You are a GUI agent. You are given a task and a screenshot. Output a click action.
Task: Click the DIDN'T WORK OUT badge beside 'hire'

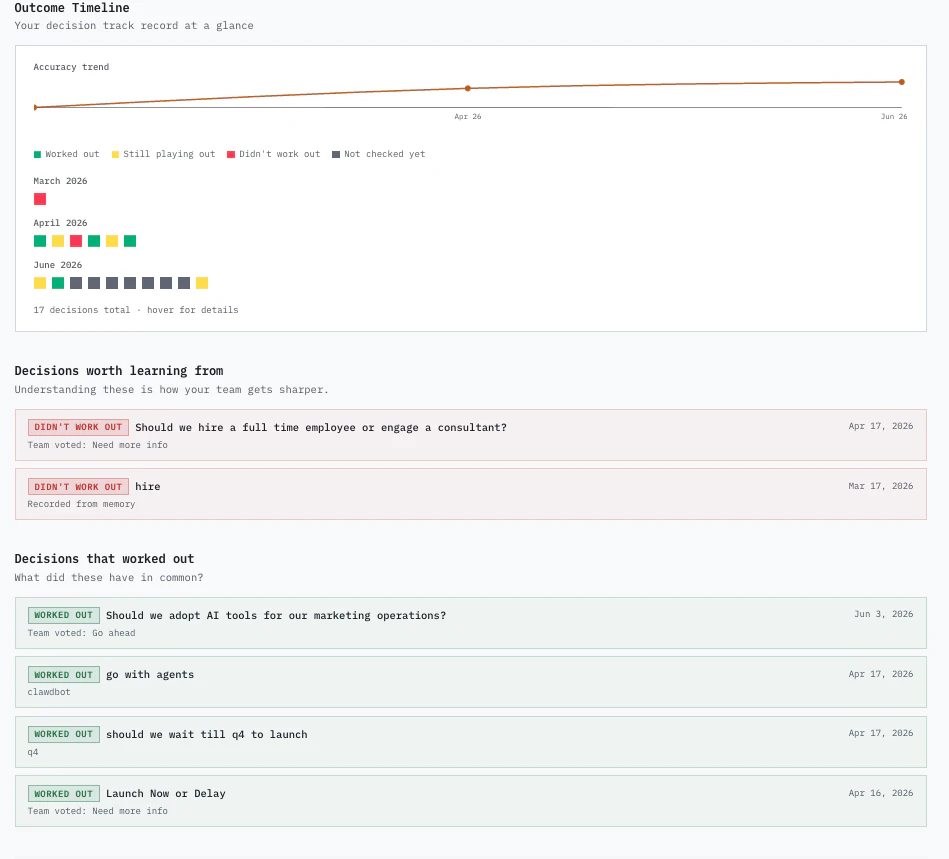[78, 487]
